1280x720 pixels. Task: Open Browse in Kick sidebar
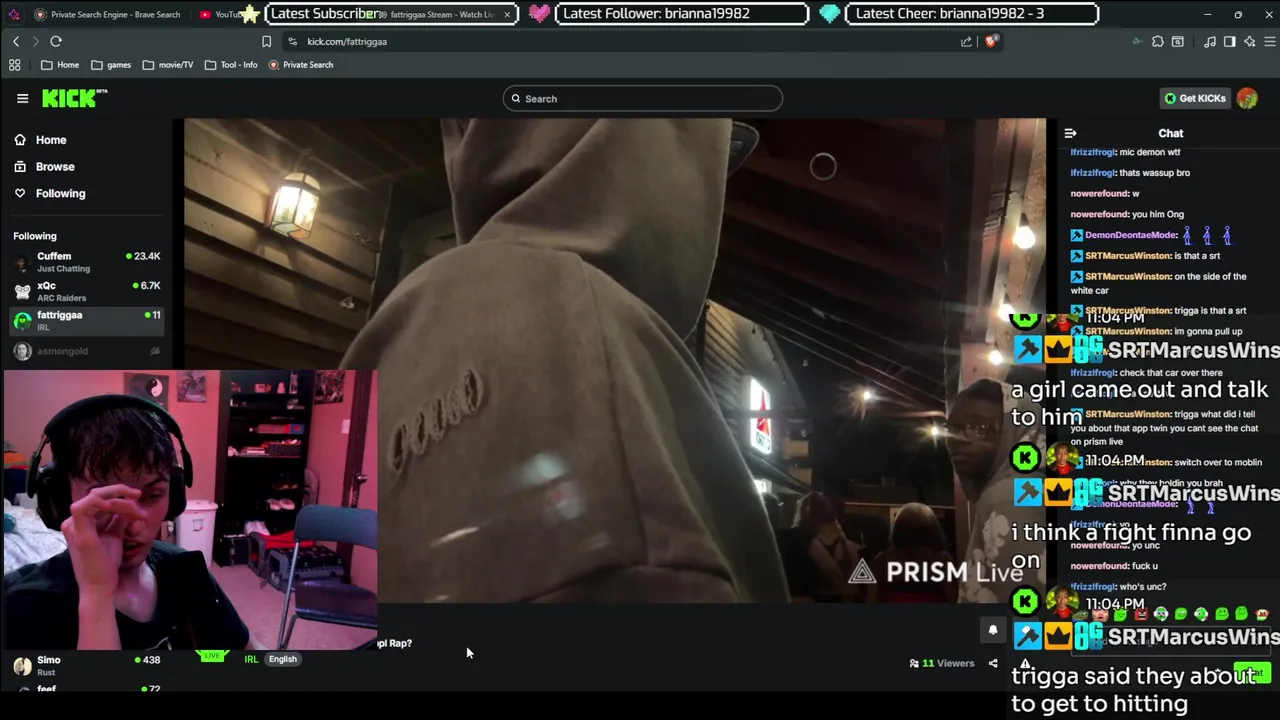[x=45, y=167]
